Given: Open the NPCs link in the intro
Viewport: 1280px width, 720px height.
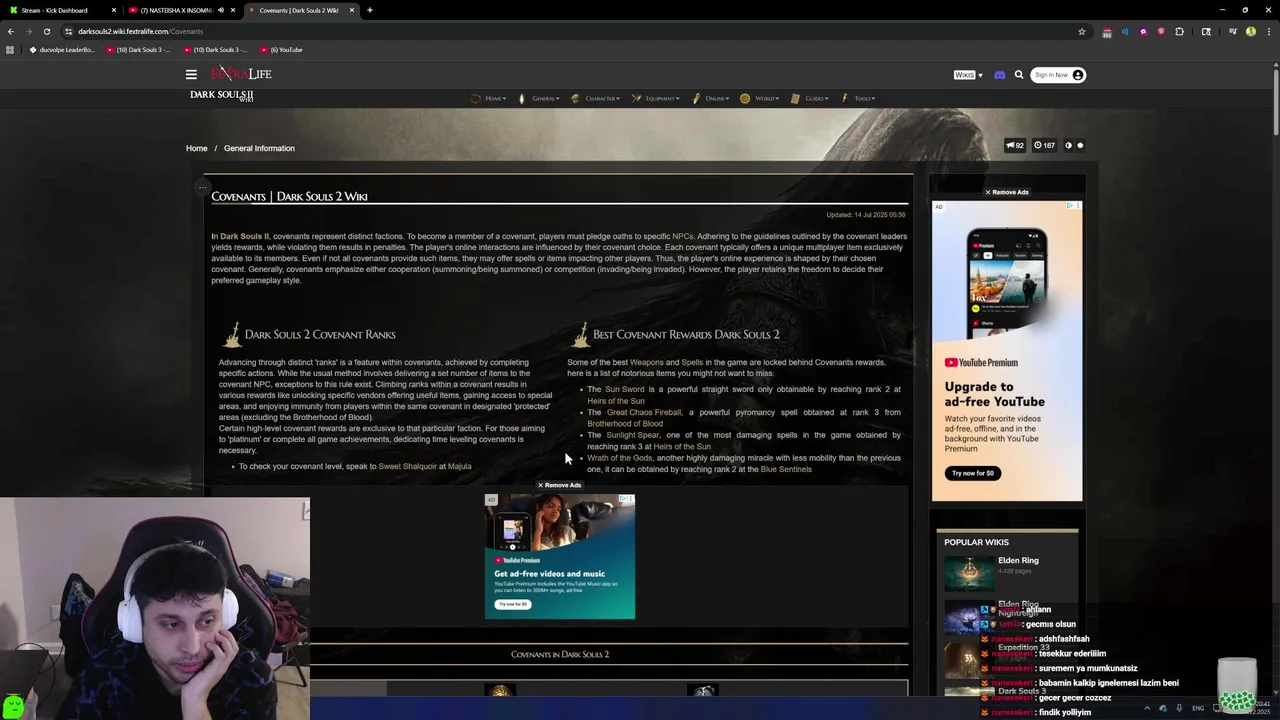Looking at the screenshot, I should point(682,237).
